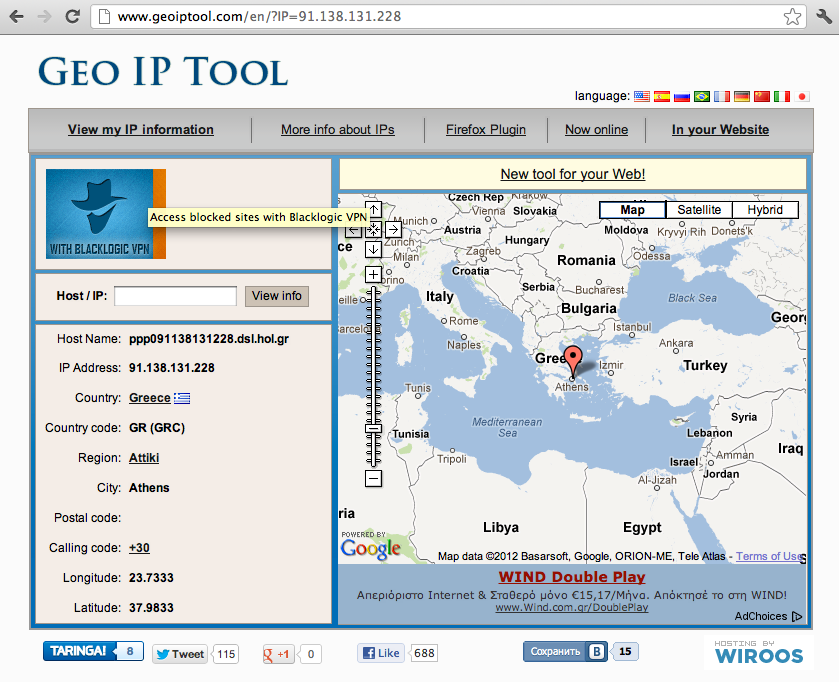Click the Facebook Like button
The width and height of the screenshot is (839, 682).
pyautogui.click(x=382, y=653)
